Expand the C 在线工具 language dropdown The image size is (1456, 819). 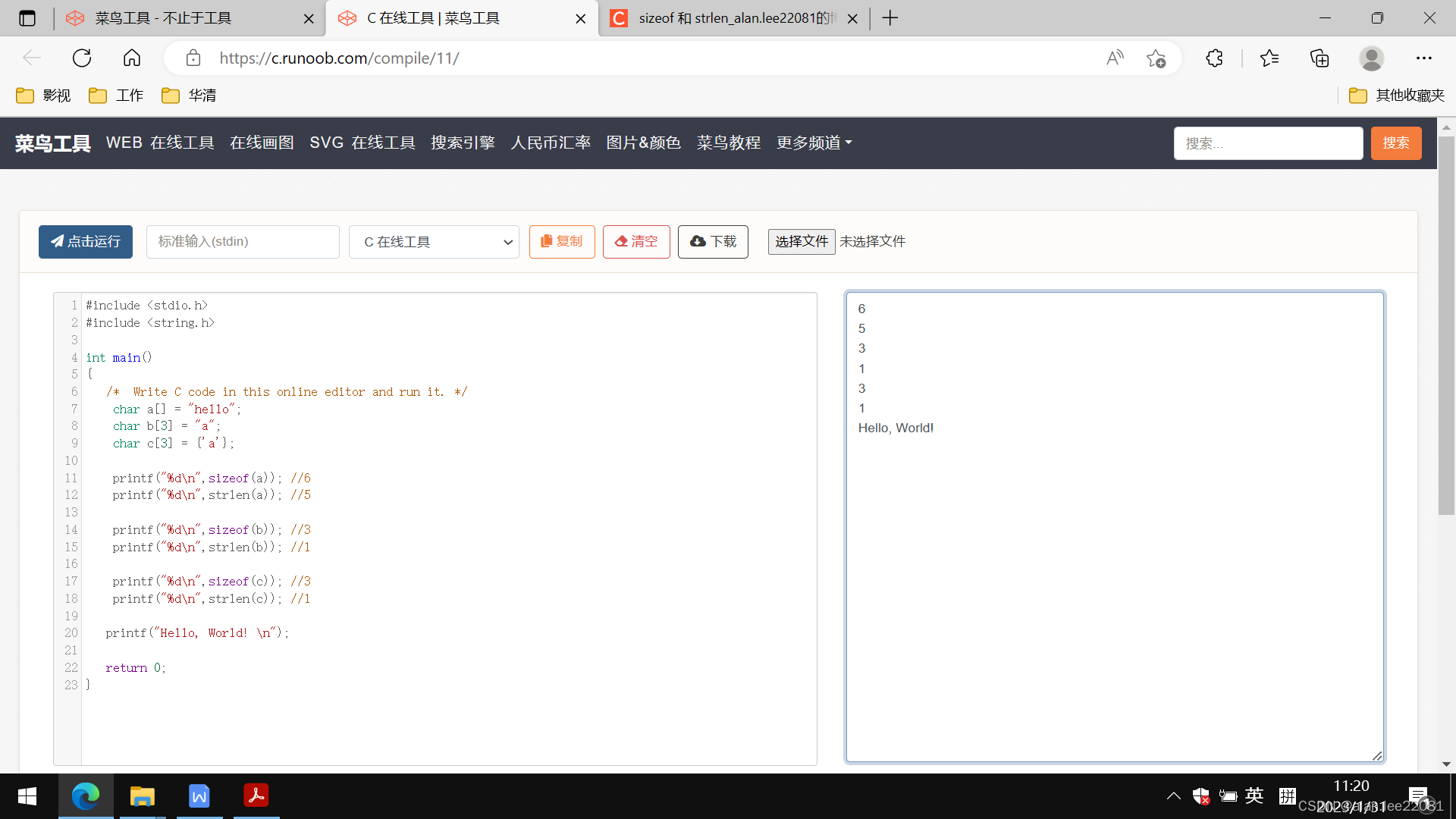tap(434, 242)
